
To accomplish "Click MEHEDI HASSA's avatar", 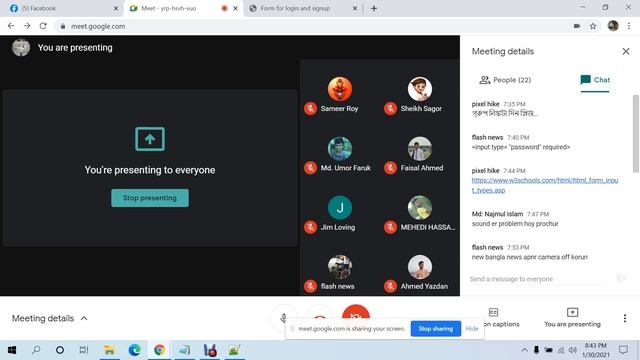I will [x=420, y=208].
